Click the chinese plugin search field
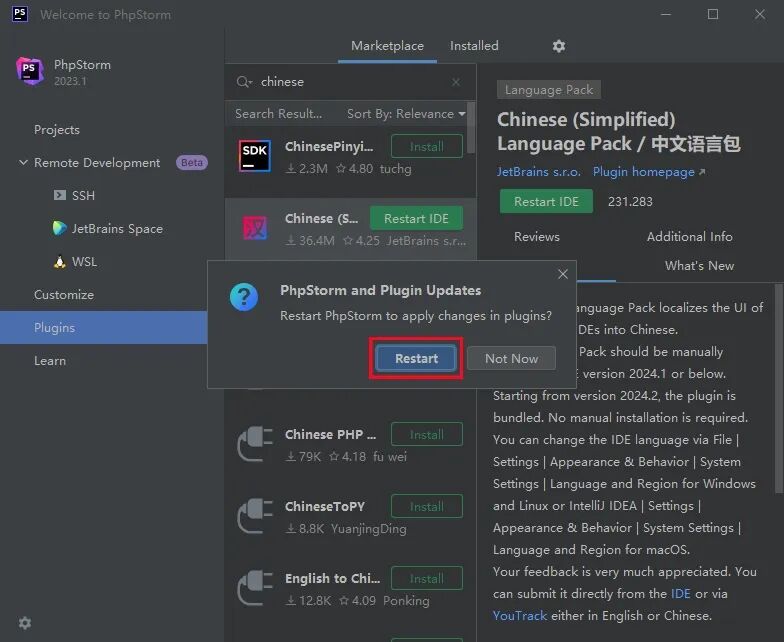 click(350, 82)
